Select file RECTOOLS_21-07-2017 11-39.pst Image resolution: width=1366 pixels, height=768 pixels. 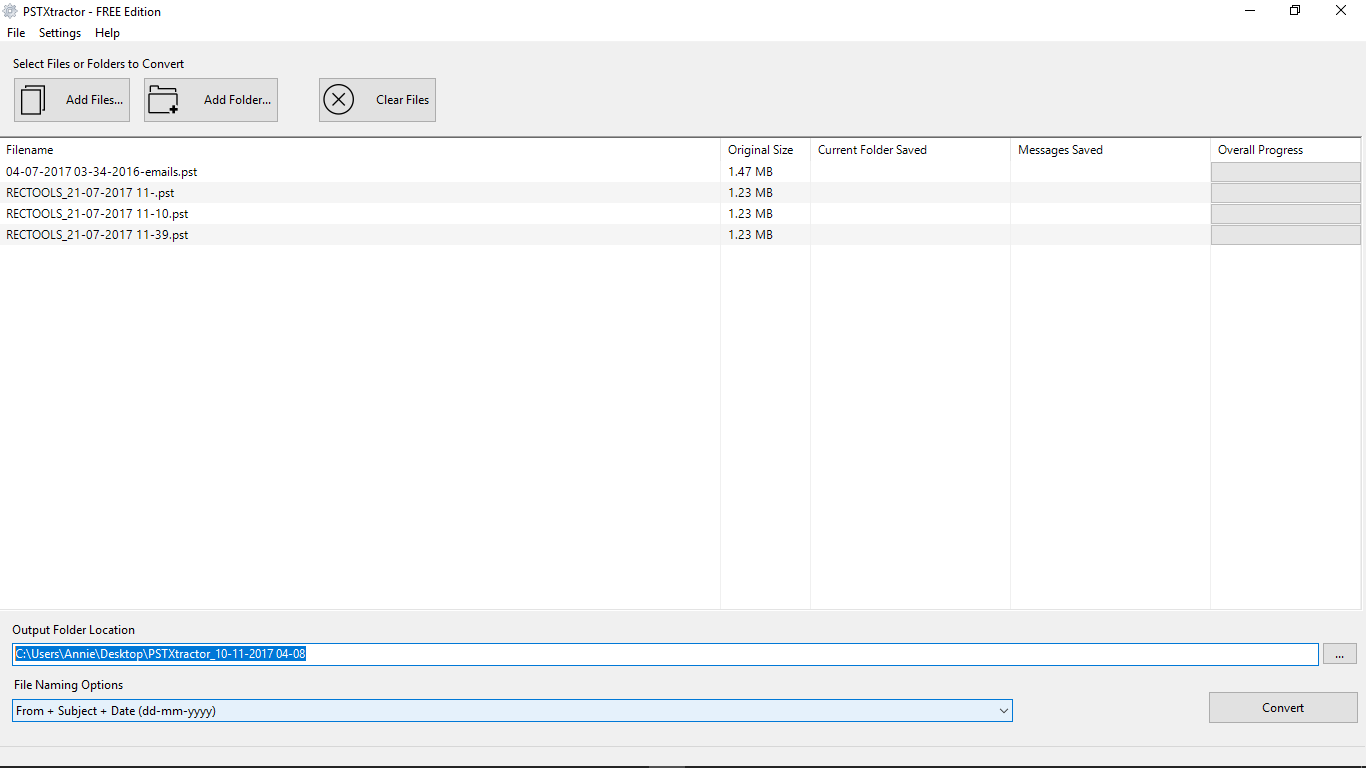(x=97, y=235)
